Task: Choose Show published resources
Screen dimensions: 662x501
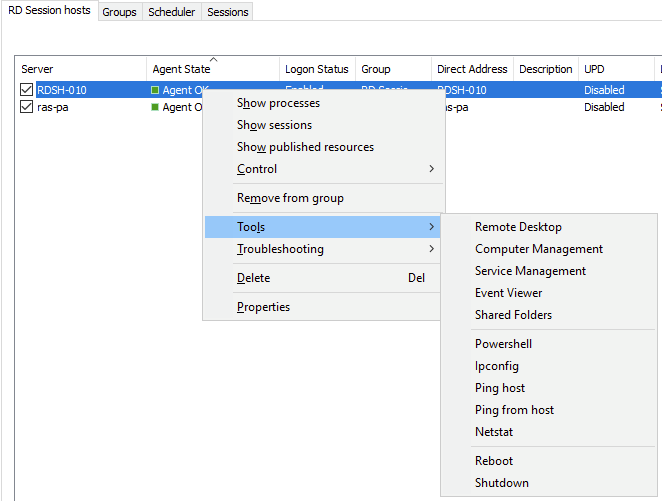Action: tap(323, 147)
